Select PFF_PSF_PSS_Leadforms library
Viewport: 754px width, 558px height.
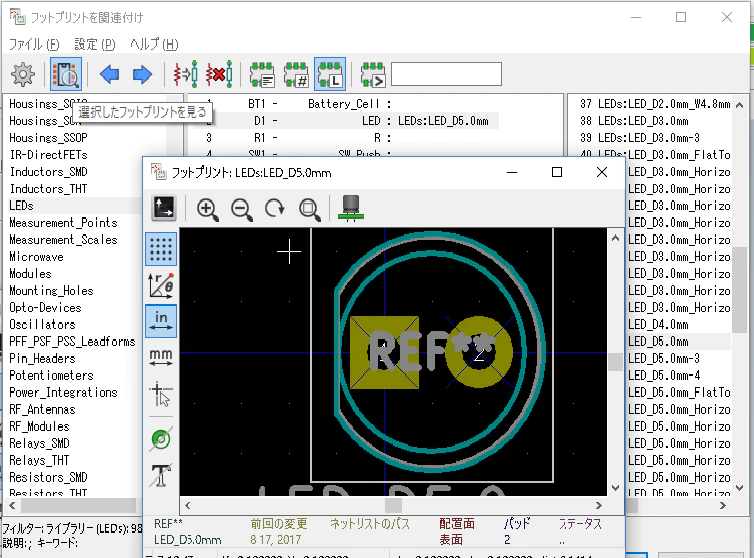click(x=73, y=342)
